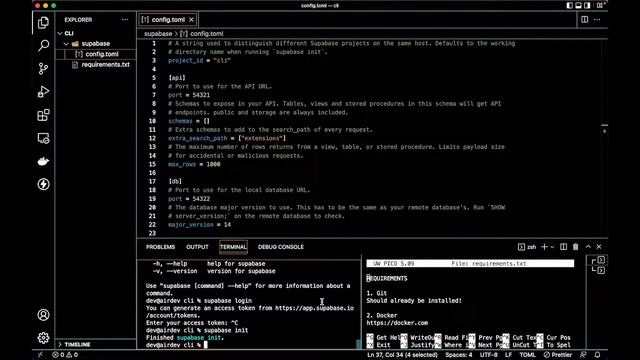Change indentation via Spaces: 4
Screen dimensions: 640x360
point(459,355)
